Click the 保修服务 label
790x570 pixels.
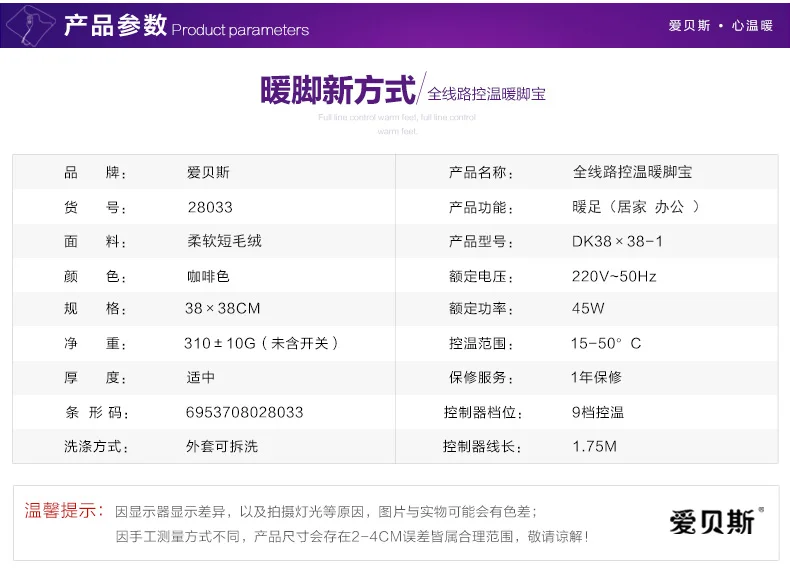pyautogui.click(x=481, y=377)
